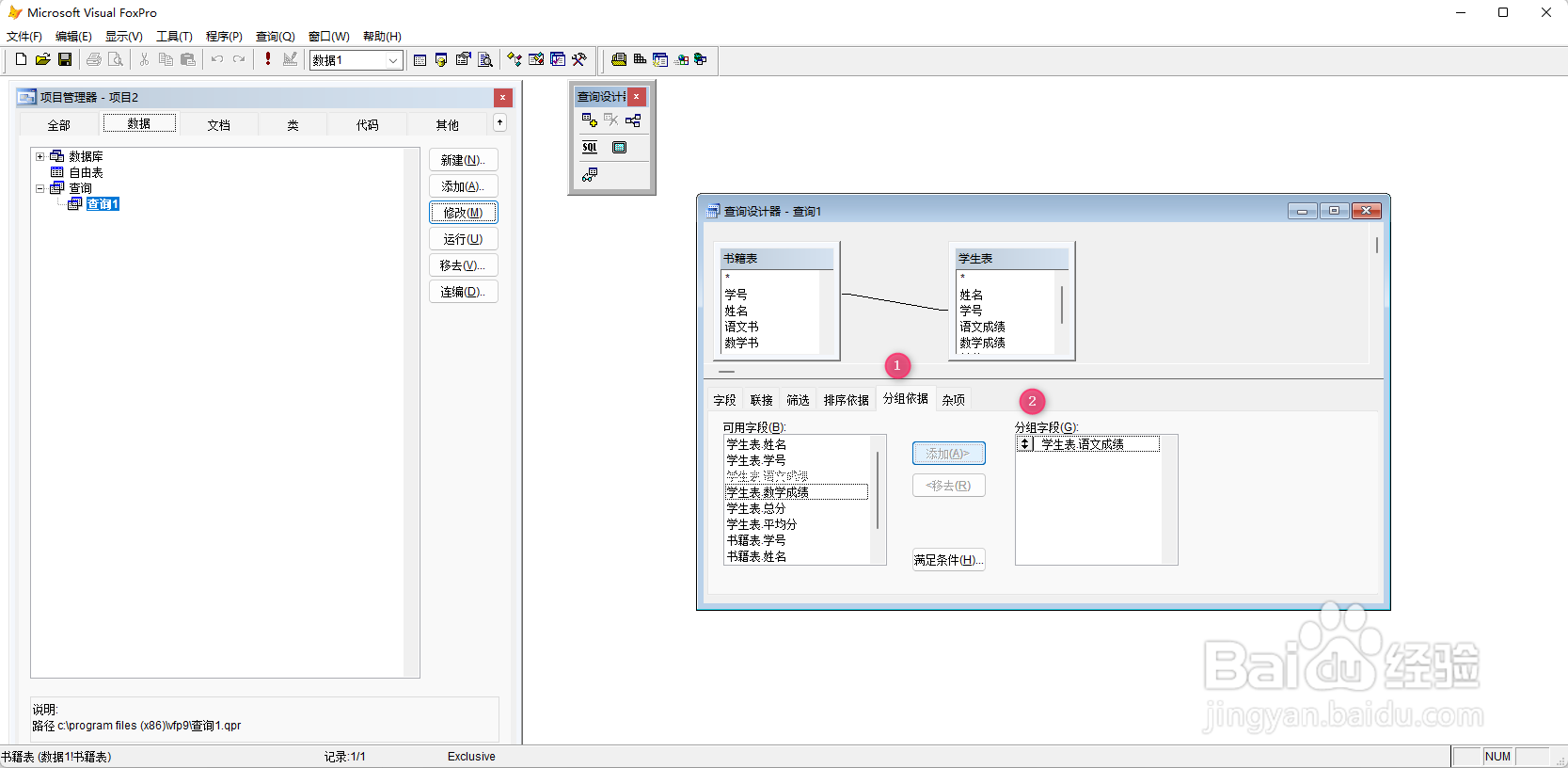1568x768 pixels.
Task: Click the Paste clipboard icon
Action: point(188,59)
